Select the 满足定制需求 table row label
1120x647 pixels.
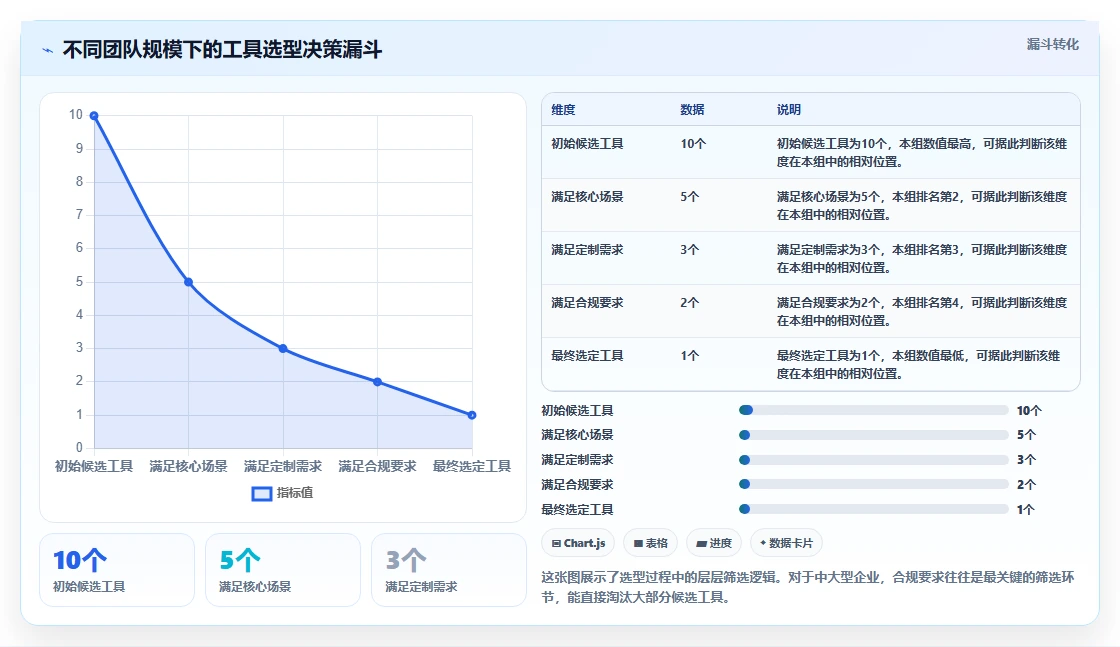pyautogui.click(x=587, y=250)
